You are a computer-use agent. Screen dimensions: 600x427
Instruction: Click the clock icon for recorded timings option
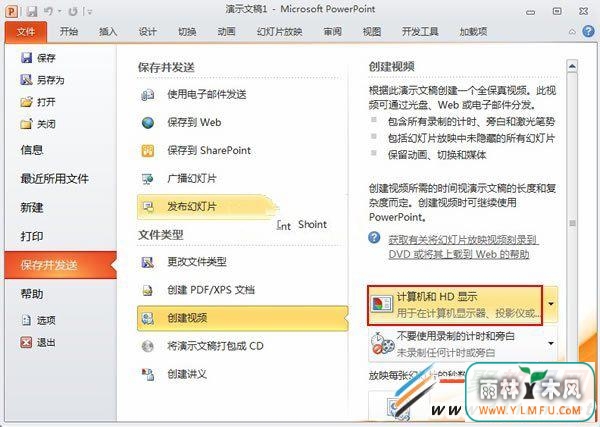tap(382, 343)
